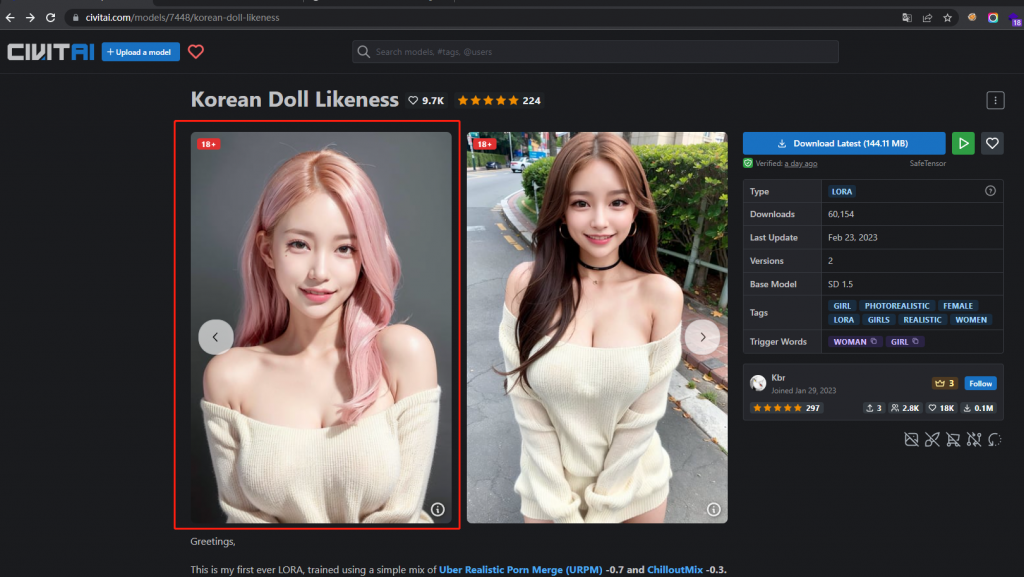The width and height of the screenshot is (1024, 577).
Task: Click the green play run-model button
Action: pyautogui.click(x=963, y=144)
